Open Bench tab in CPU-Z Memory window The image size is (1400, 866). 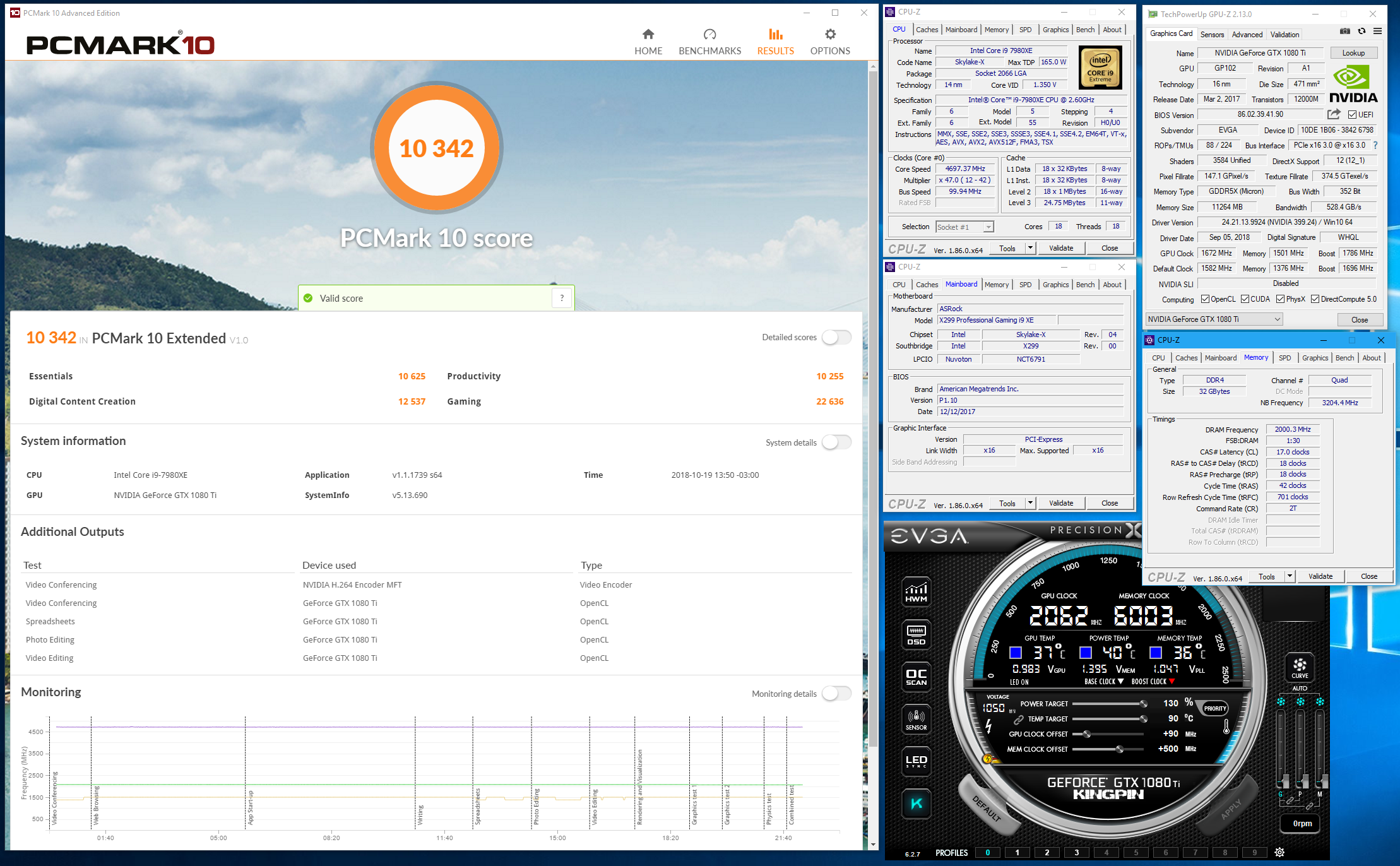1344,358
